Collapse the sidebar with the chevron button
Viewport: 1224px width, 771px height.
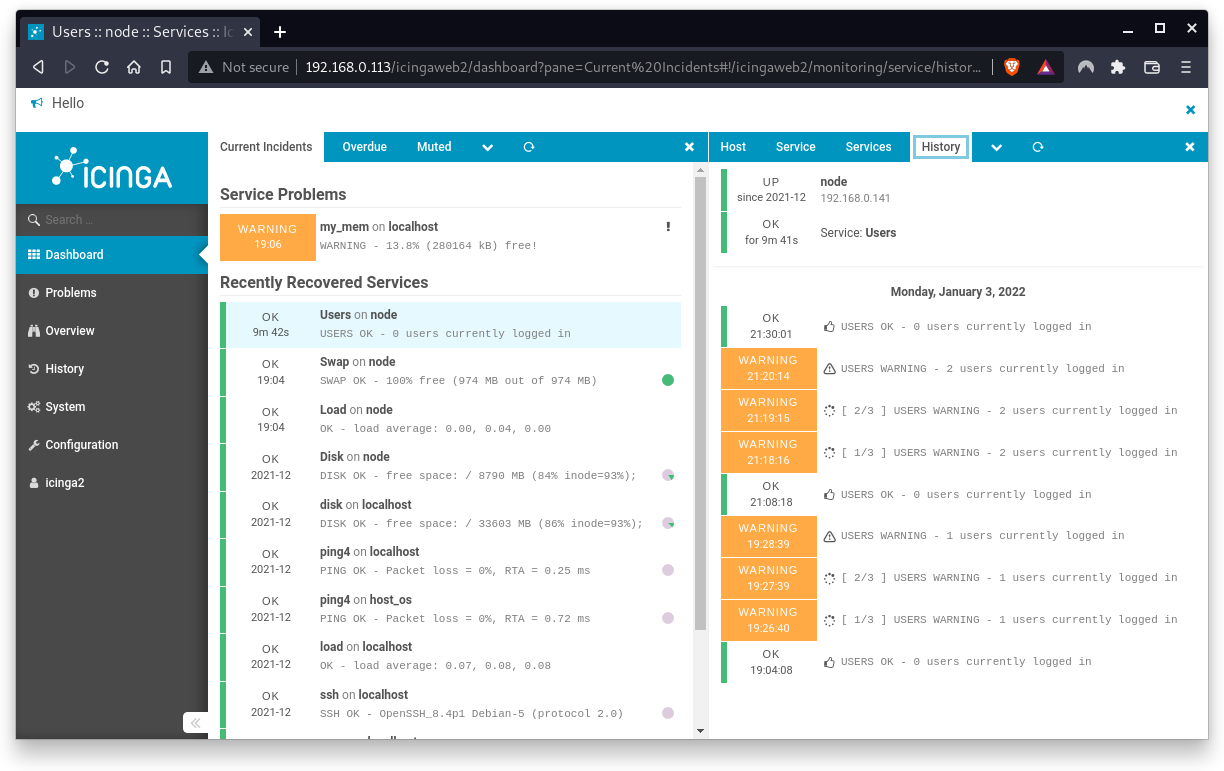[x=195, y=722]
